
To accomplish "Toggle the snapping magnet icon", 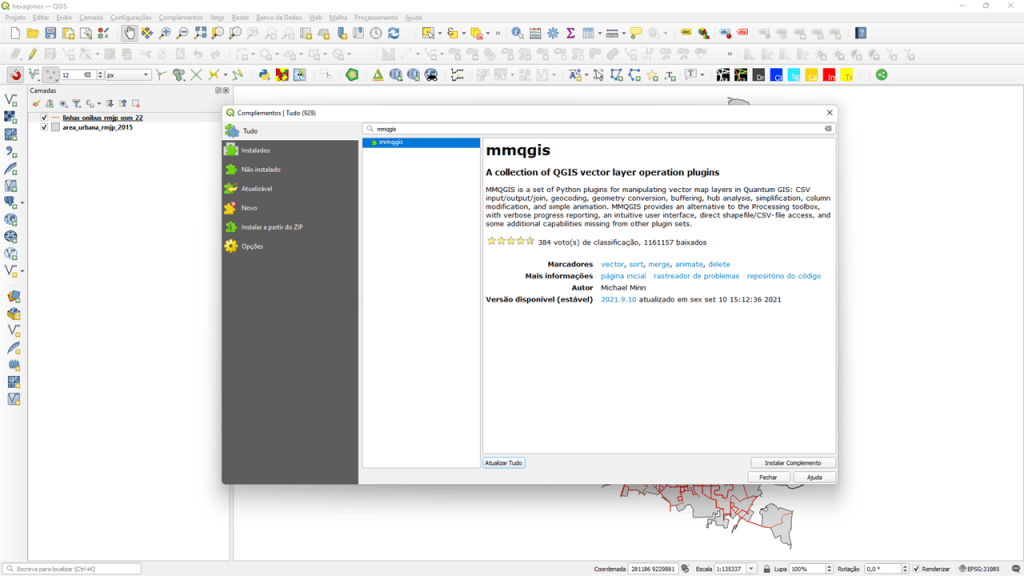I will 15,75.
